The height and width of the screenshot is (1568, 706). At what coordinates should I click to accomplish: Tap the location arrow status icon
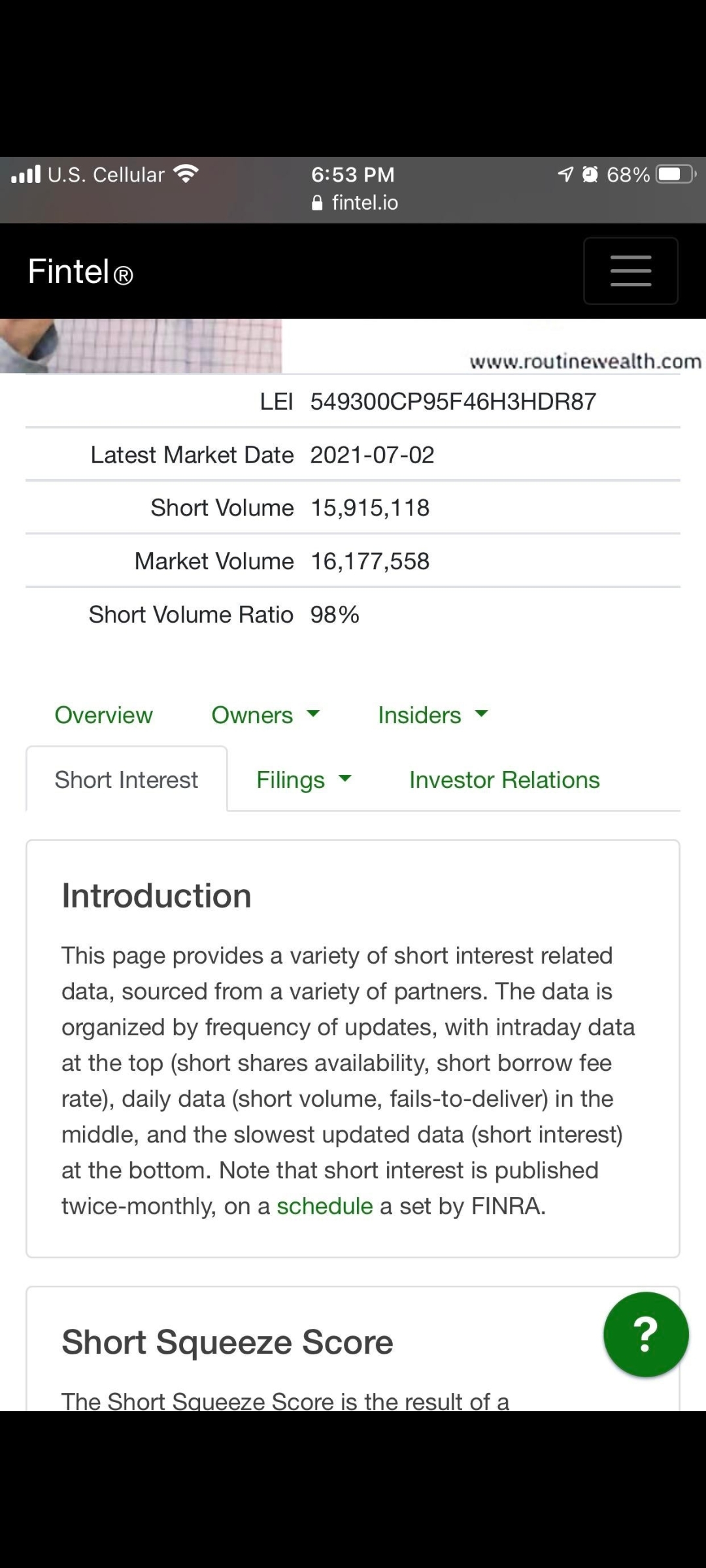coord(565,174)
